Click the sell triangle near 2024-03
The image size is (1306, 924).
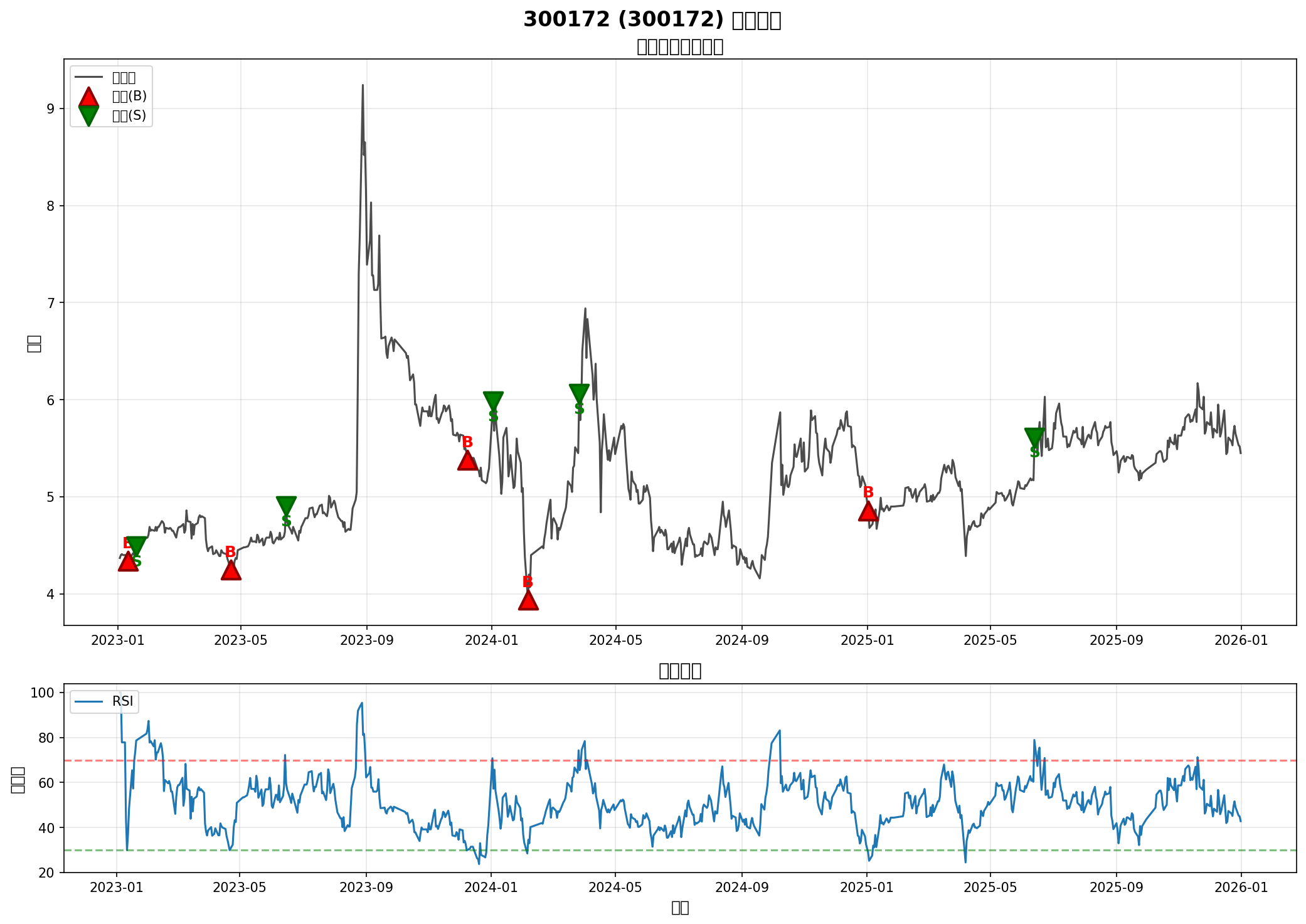click(x=579, y=393)
